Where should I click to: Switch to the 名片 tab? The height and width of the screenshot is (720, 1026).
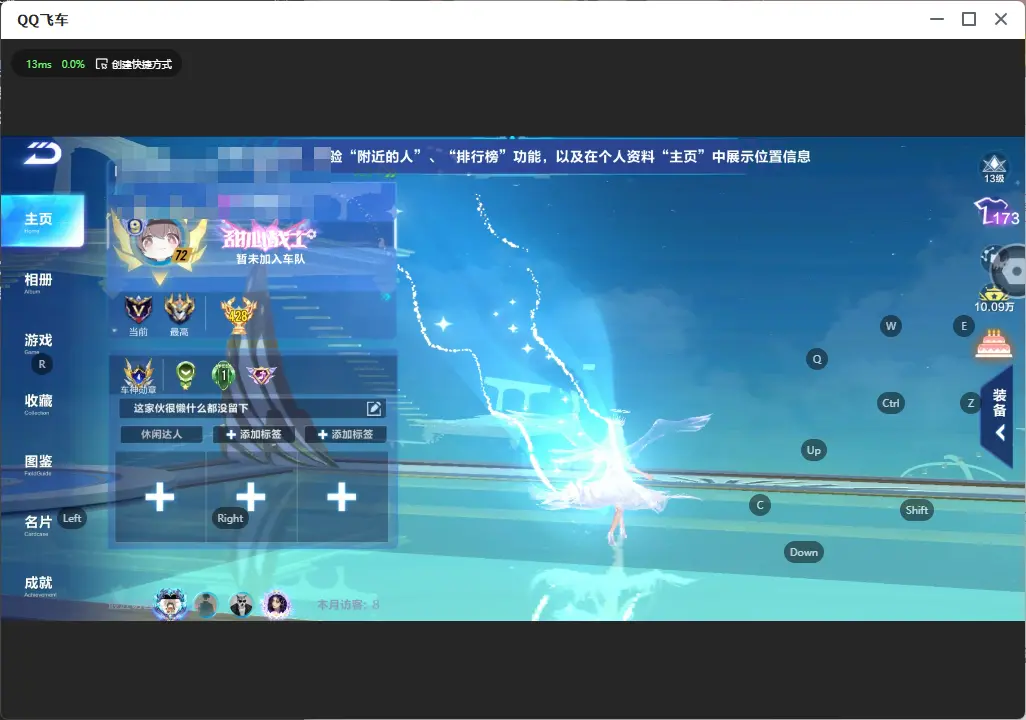(38, 524)
